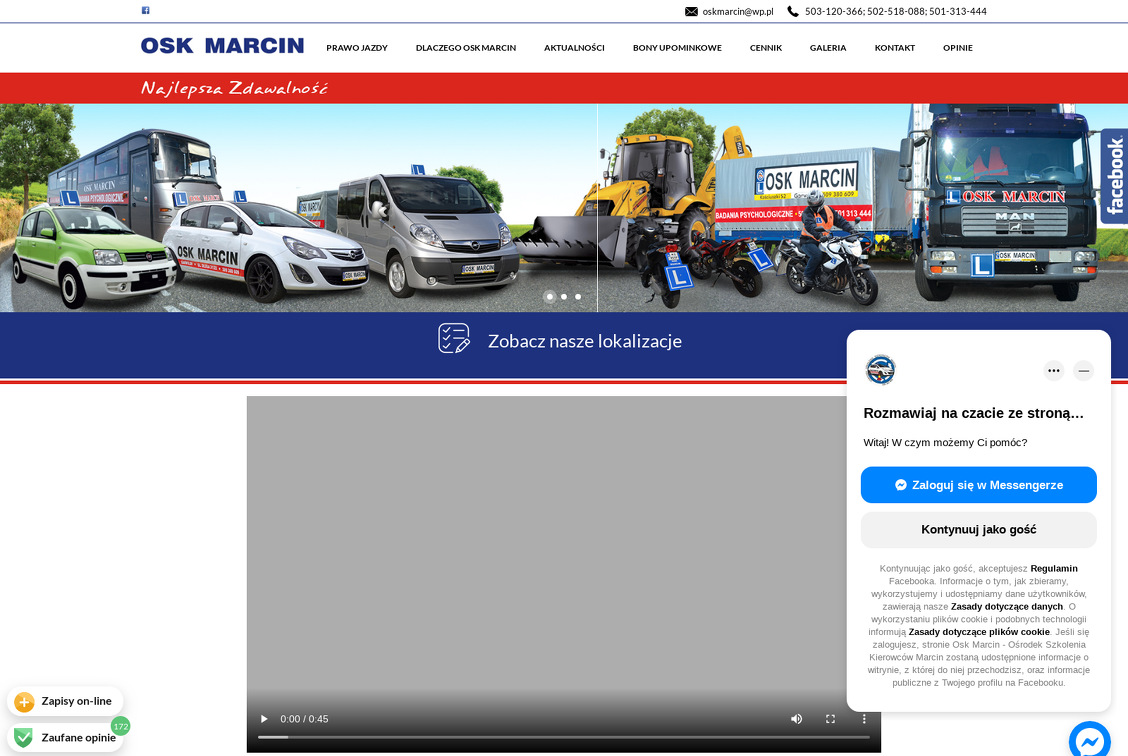Open the Facebook icon in top bar
Viewport: 1128px width, 756px height.
pyautogui.click(x=145, y=10)
